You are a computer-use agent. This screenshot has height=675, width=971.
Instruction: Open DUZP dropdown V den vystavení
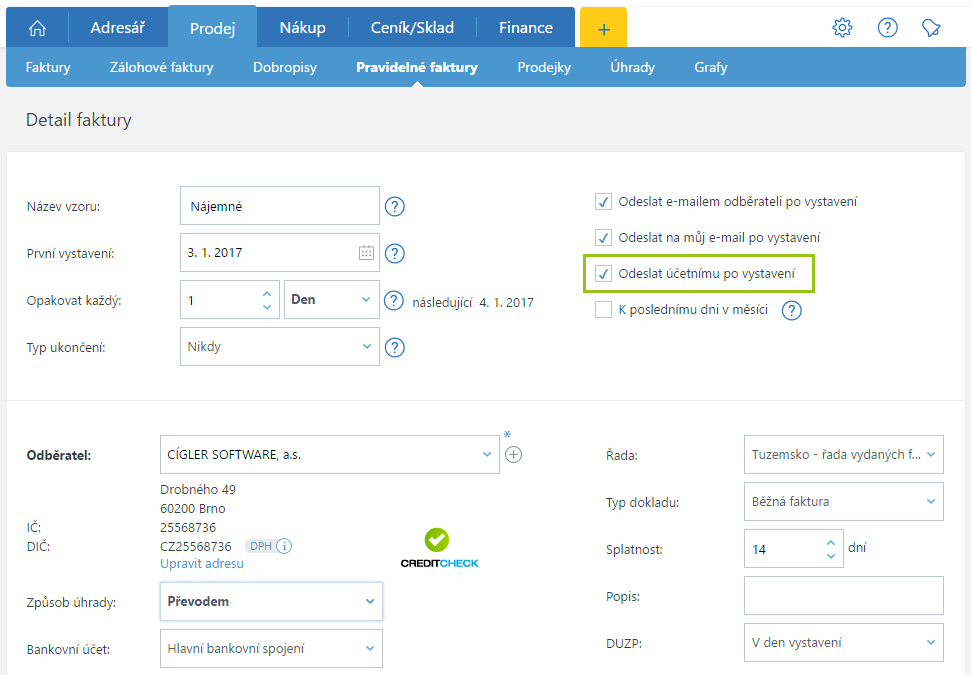coord(843,643)
